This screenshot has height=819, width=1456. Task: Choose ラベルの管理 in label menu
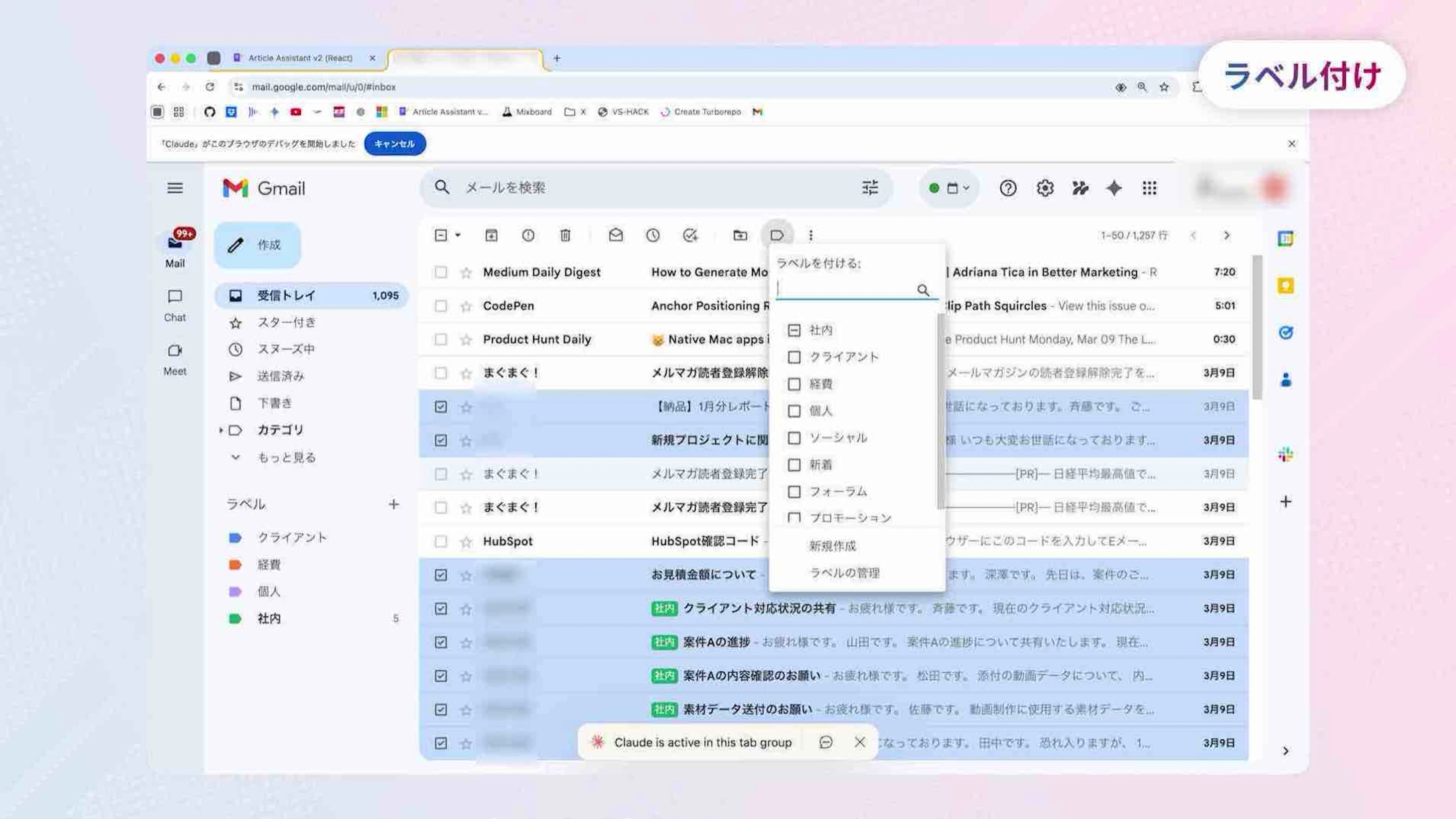tap(844, 573)
